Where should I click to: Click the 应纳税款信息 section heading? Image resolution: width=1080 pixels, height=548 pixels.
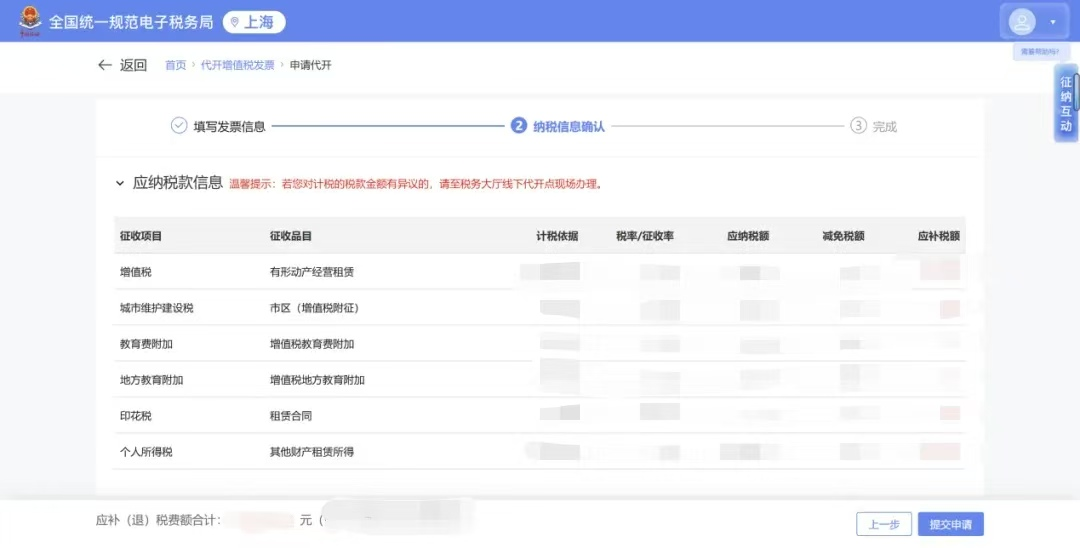click(x=178, y=182)
